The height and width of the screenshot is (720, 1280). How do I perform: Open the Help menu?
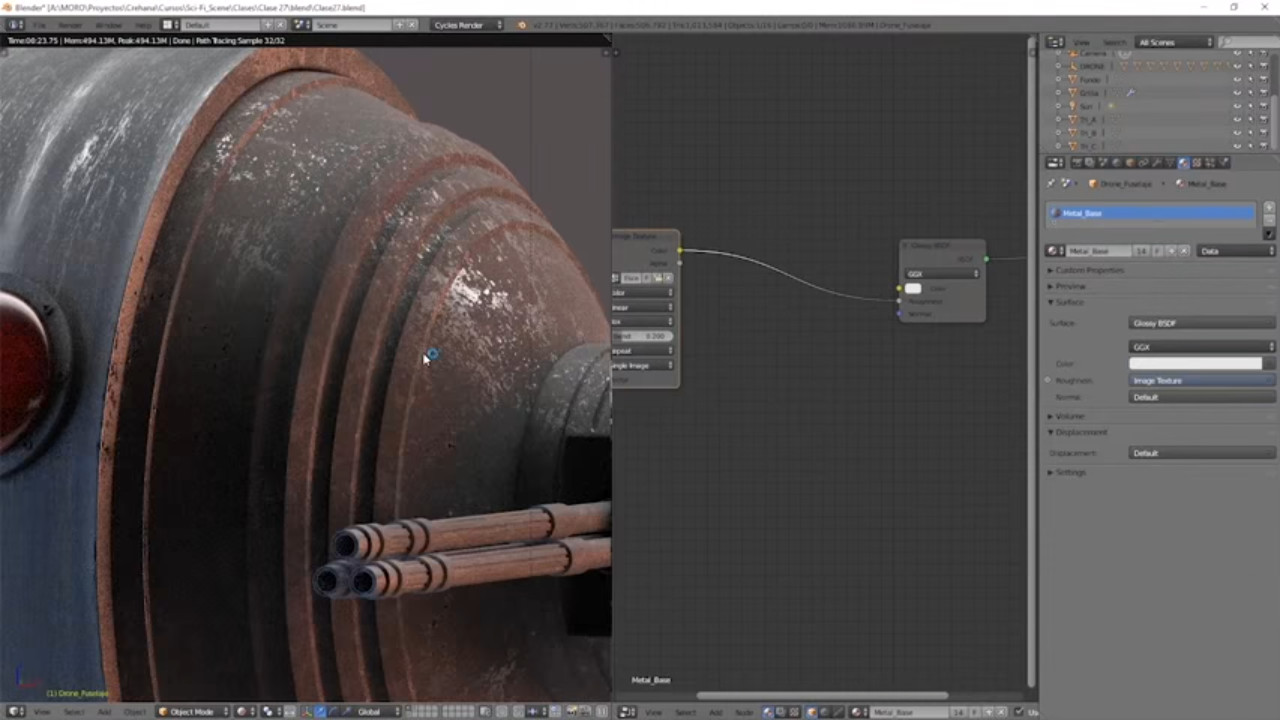point(143,24)
